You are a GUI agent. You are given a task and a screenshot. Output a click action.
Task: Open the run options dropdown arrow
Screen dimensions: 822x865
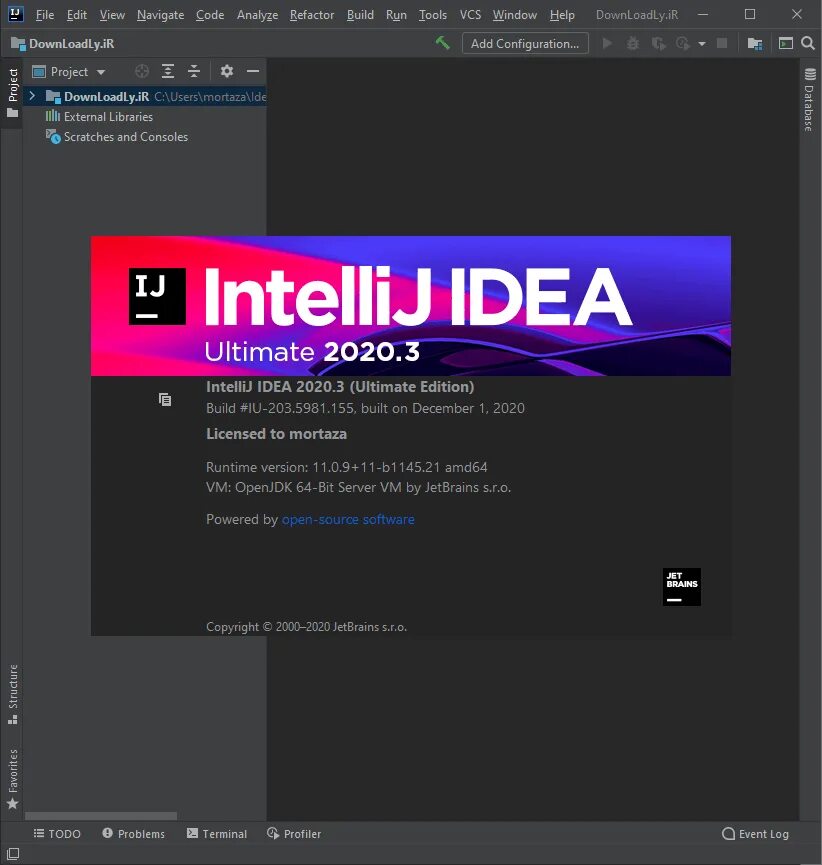[702, 44]
